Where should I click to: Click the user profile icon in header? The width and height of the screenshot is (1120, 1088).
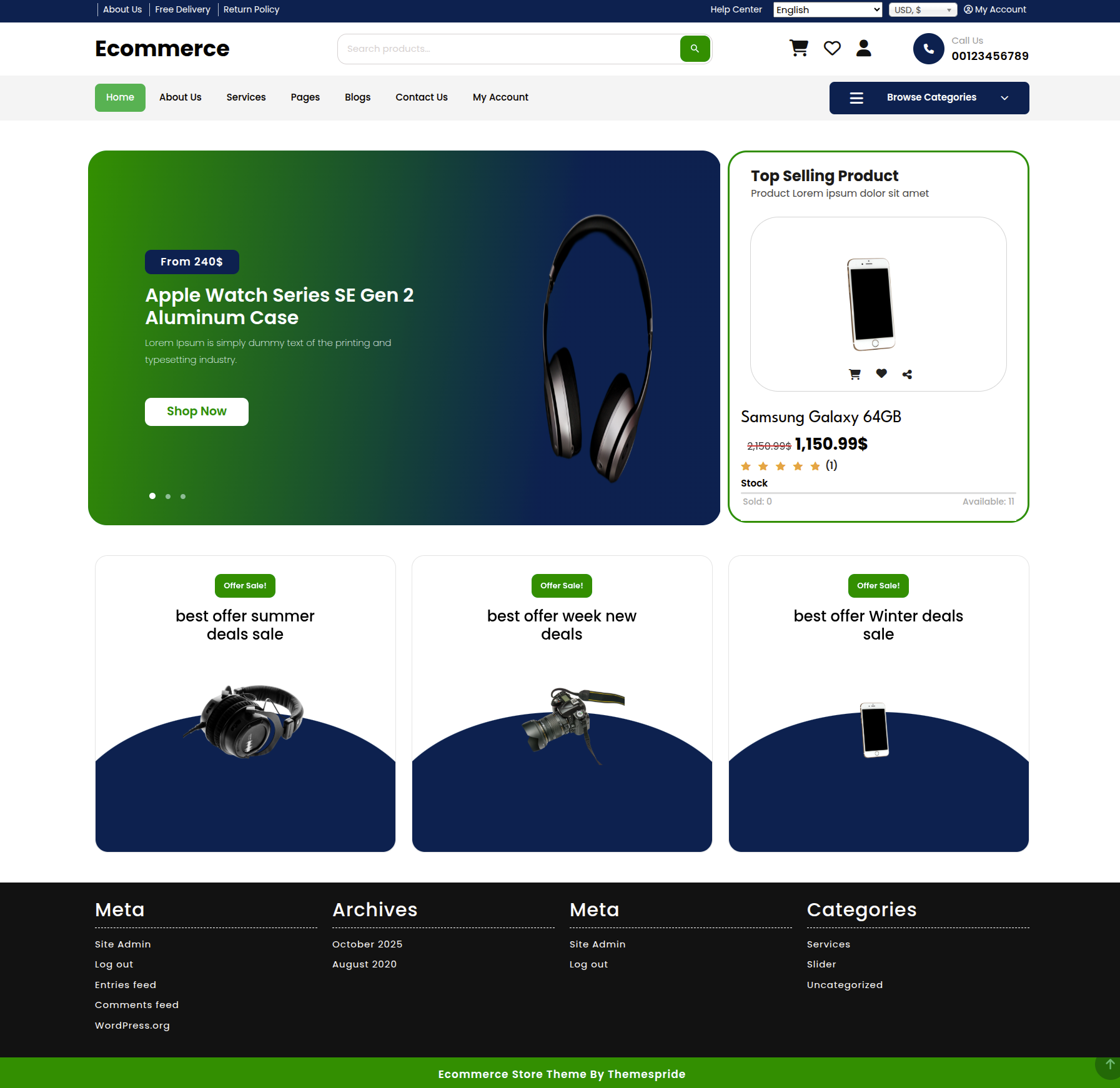(x=864, y=48)
